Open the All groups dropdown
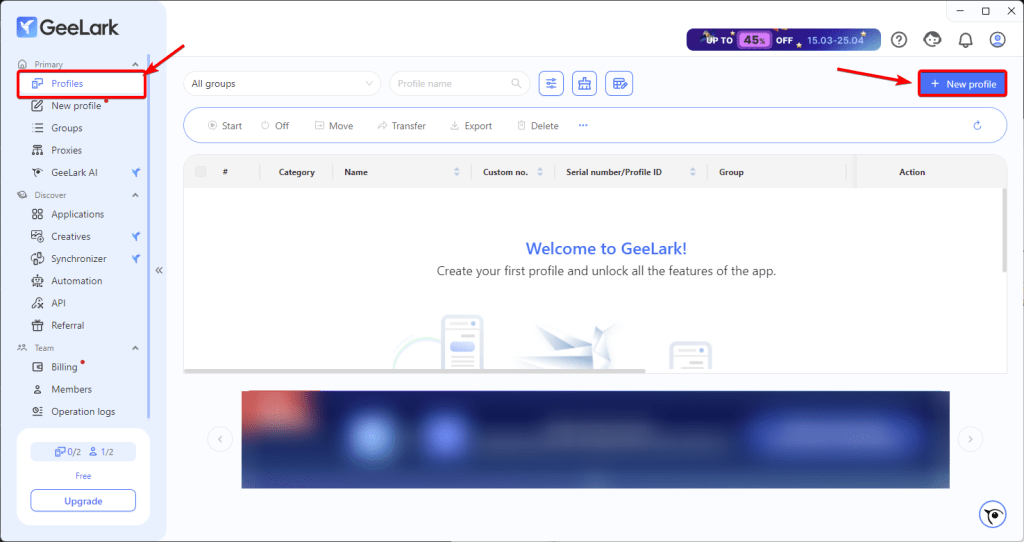The width and height of the screenshot is (1024, 542). (x=282, y=84)
